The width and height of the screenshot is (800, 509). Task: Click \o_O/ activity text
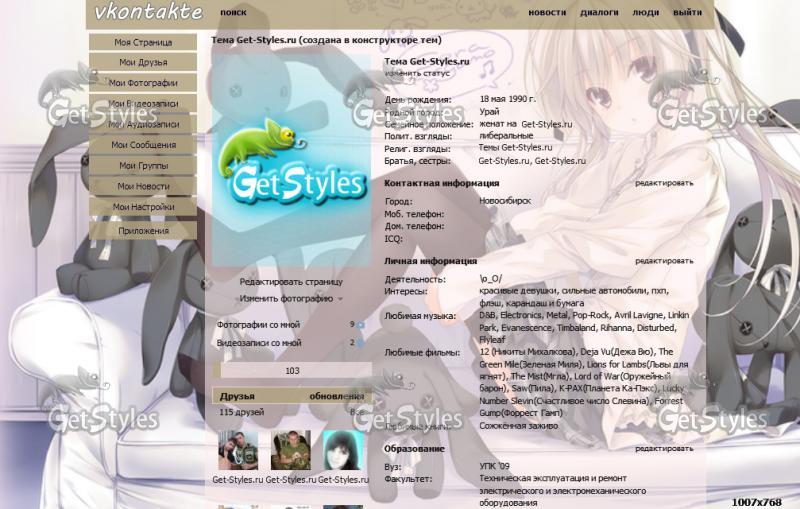[491, 279]
